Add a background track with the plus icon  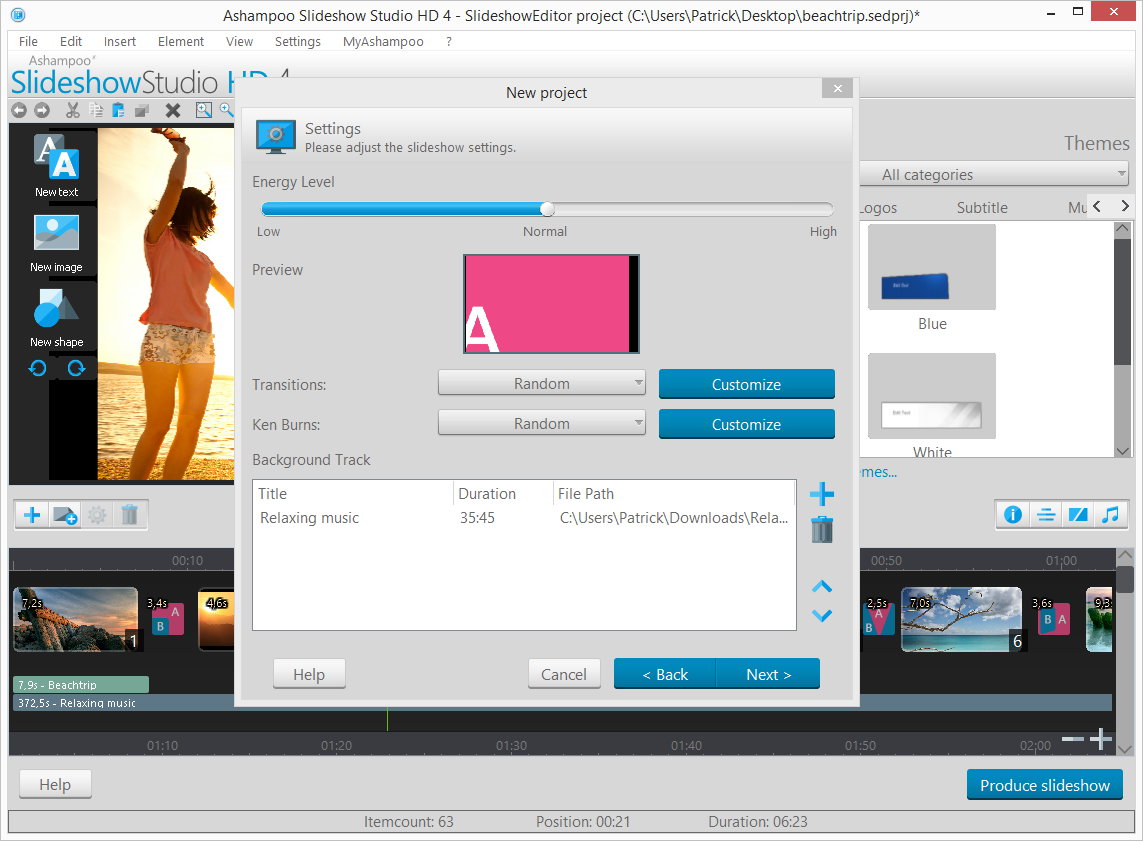pyautogui.click(x=821, y=493)
